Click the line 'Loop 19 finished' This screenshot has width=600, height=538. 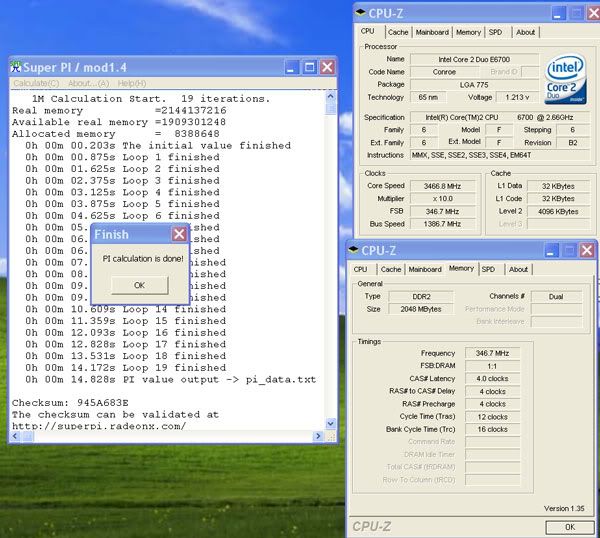174,368
